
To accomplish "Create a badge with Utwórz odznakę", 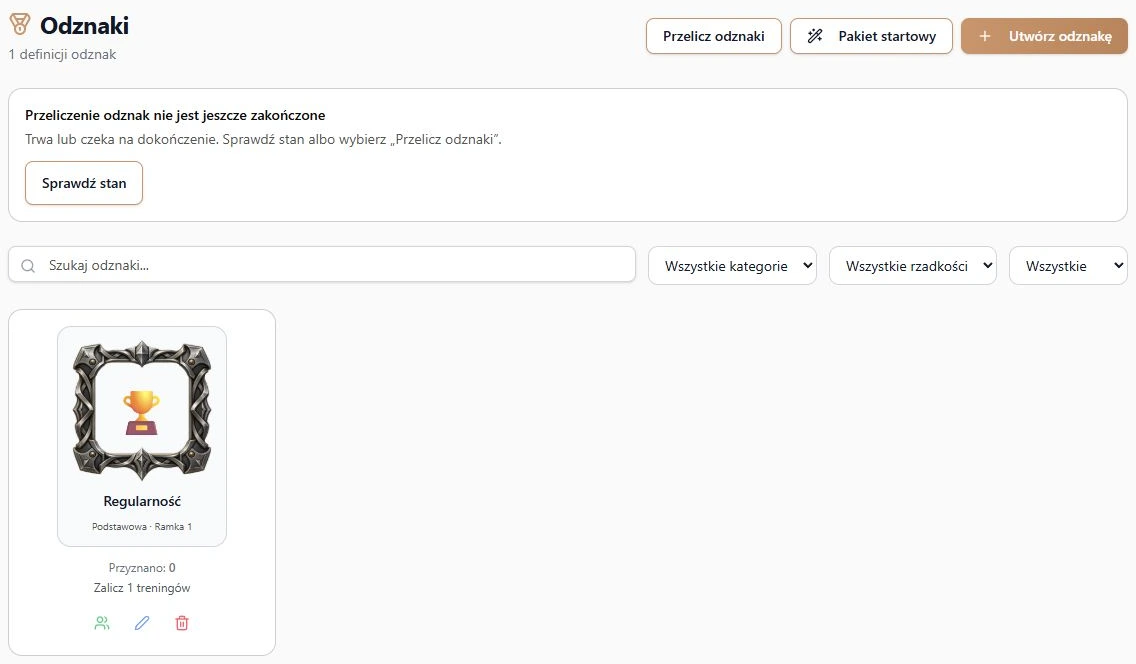I will click(x=1044, y=36).
